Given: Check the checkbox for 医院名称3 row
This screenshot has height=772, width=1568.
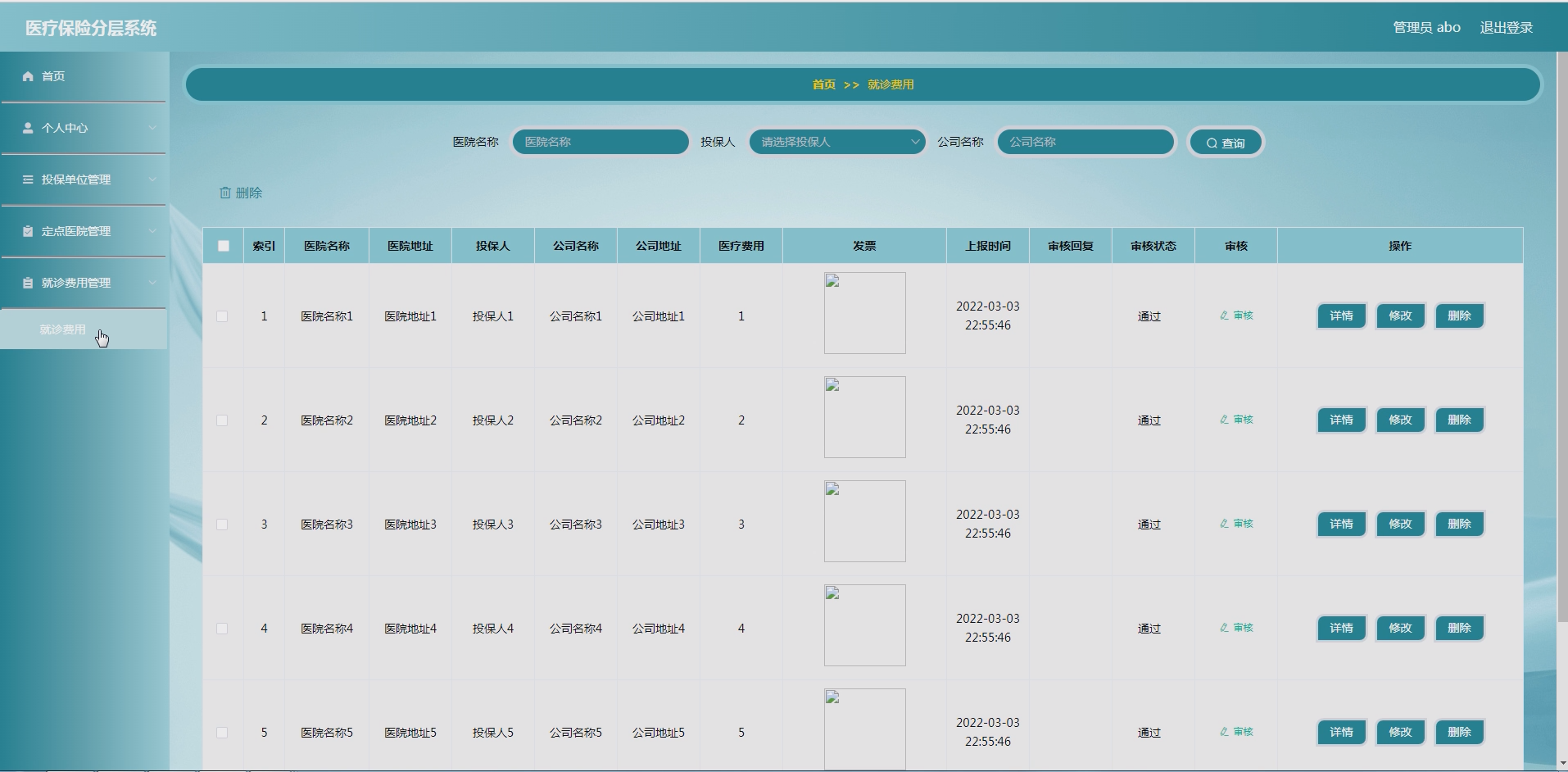Looking at the screenshot, I should point(223,524).
